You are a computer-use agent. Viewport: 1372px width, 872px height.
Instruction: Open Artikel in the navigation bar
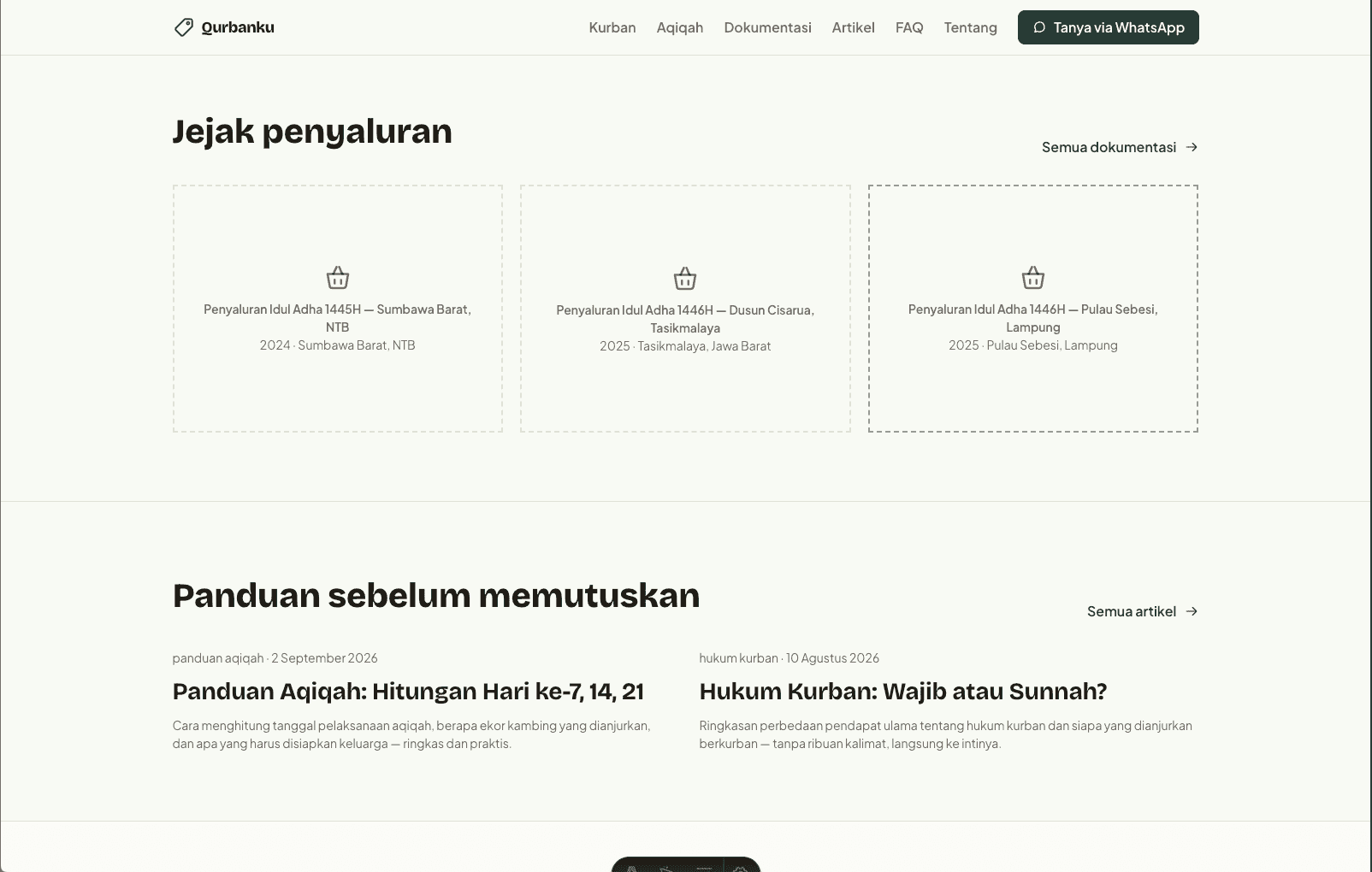click(x=853, y=27)
